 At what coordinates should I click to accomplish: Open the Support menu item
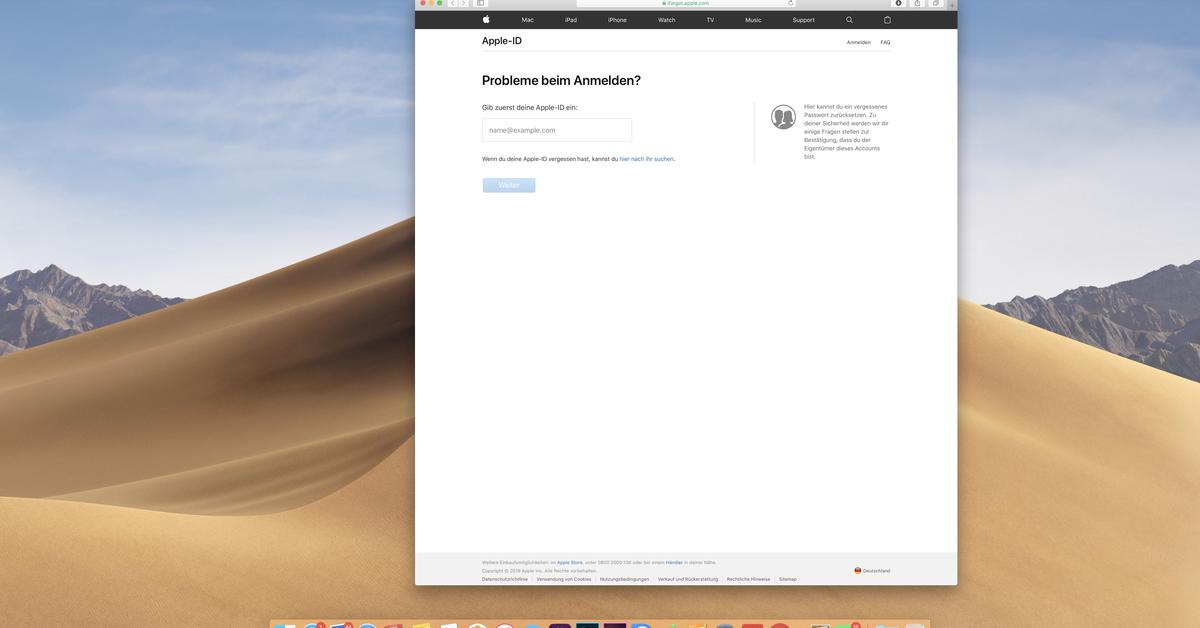pos(803,20)
